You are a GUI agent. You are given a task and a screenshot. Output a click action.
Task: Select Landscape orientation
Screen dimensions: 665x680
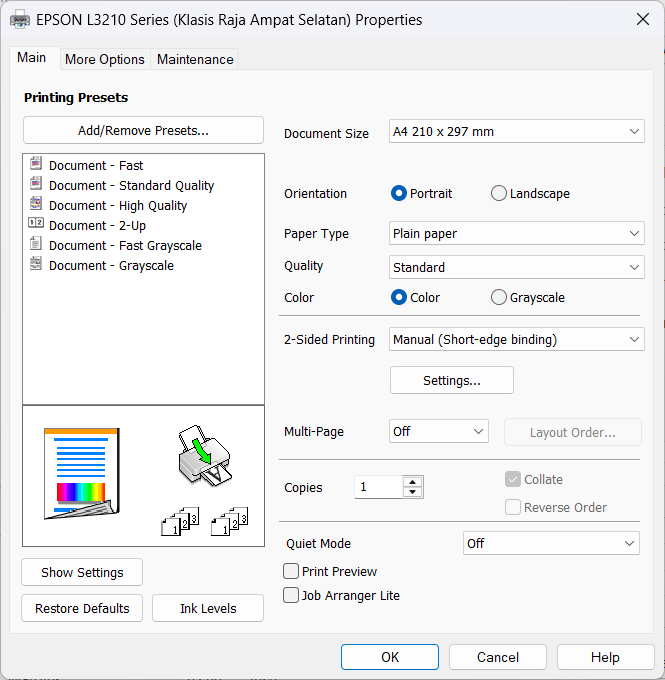coord(499,194)
